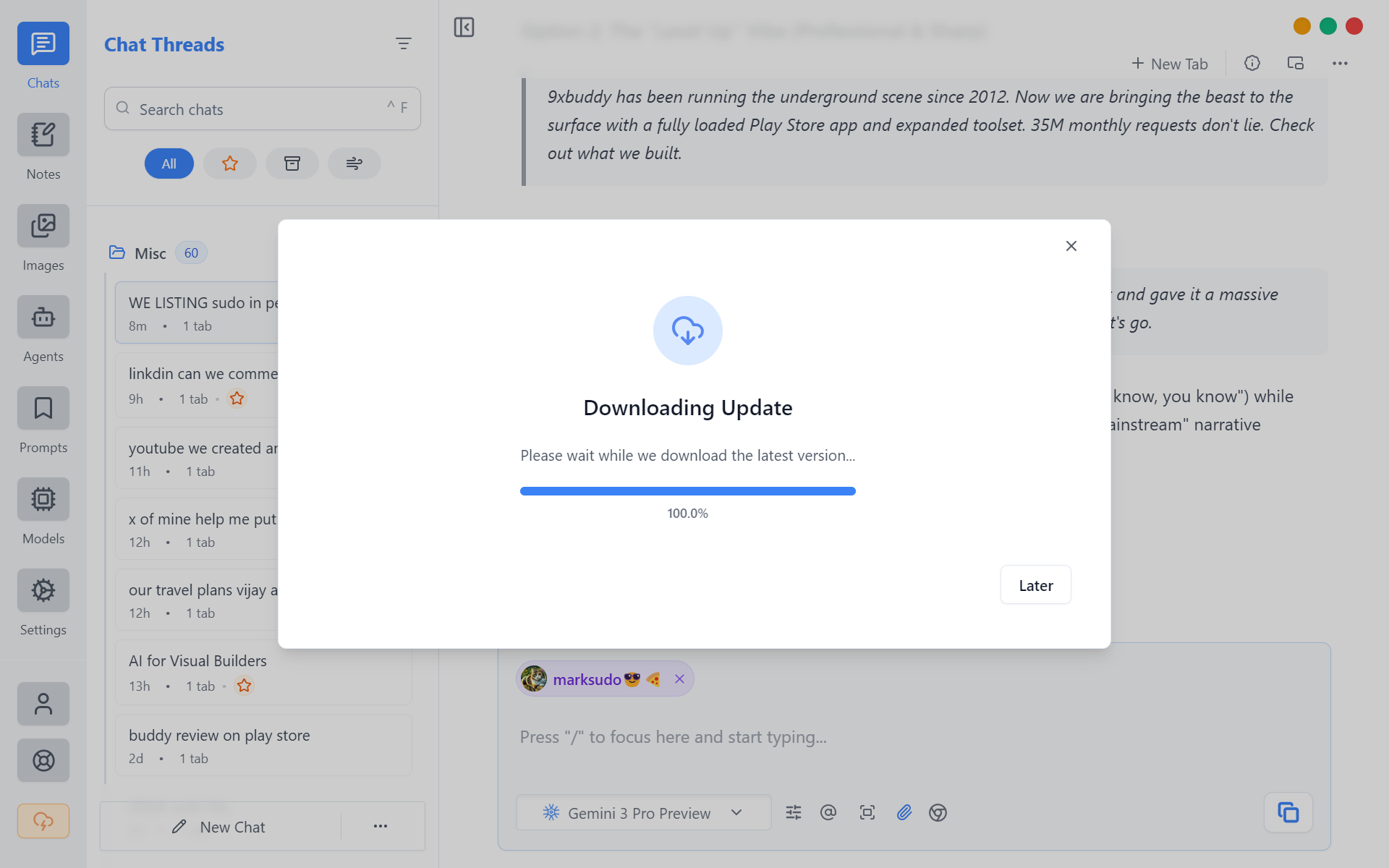Click the attach file paperclip icon
The height and width of the screenshot is (868, 1389).
point(904,812)
